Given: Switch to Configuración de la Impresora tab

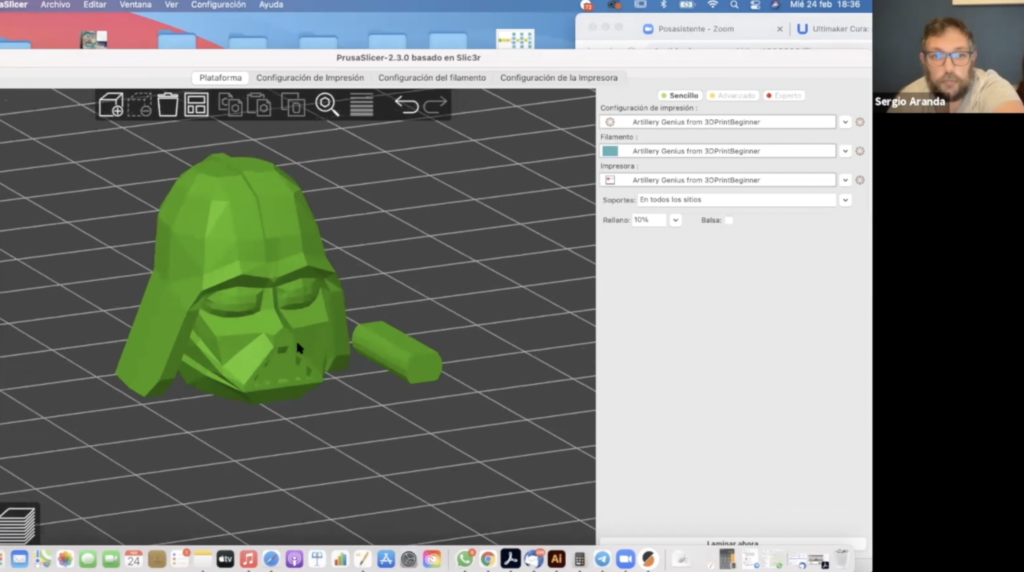Looking at the screenshot, I should pyautogui.click(x=558, y=78).
